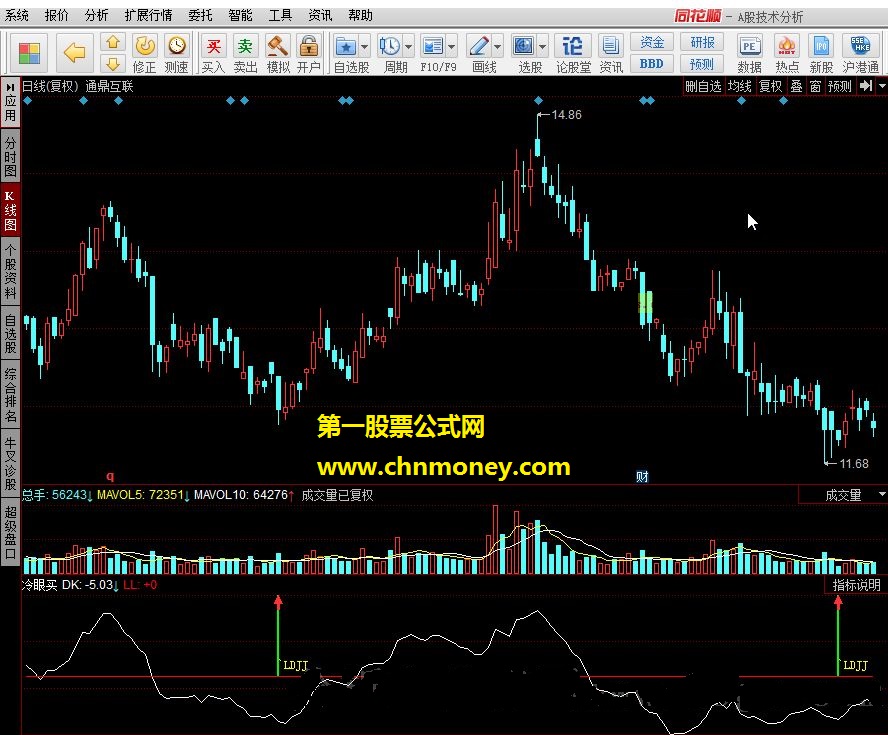Open the 测速 speed test clock icon

point(177,54)
